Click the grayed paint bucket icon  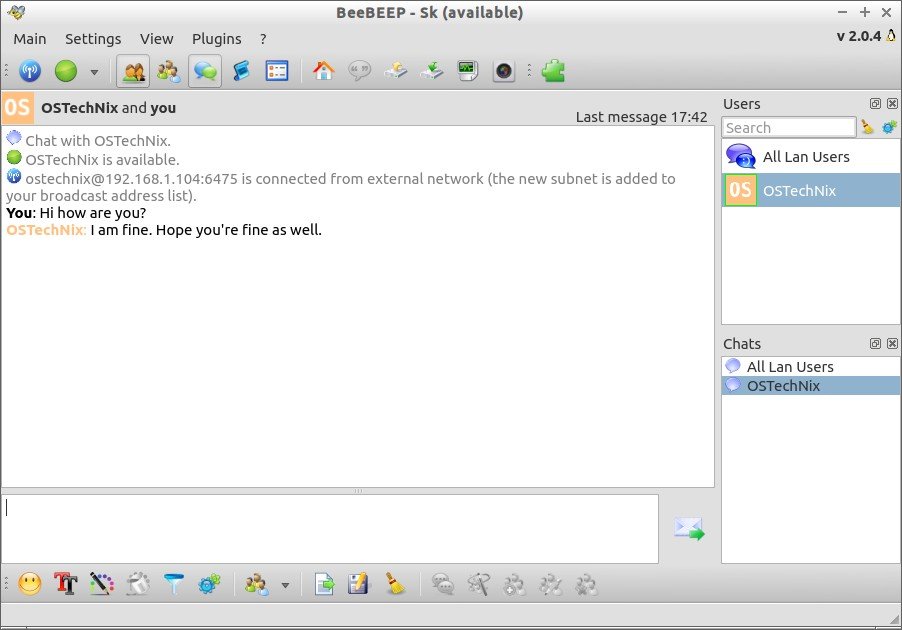tap(137, 585)
